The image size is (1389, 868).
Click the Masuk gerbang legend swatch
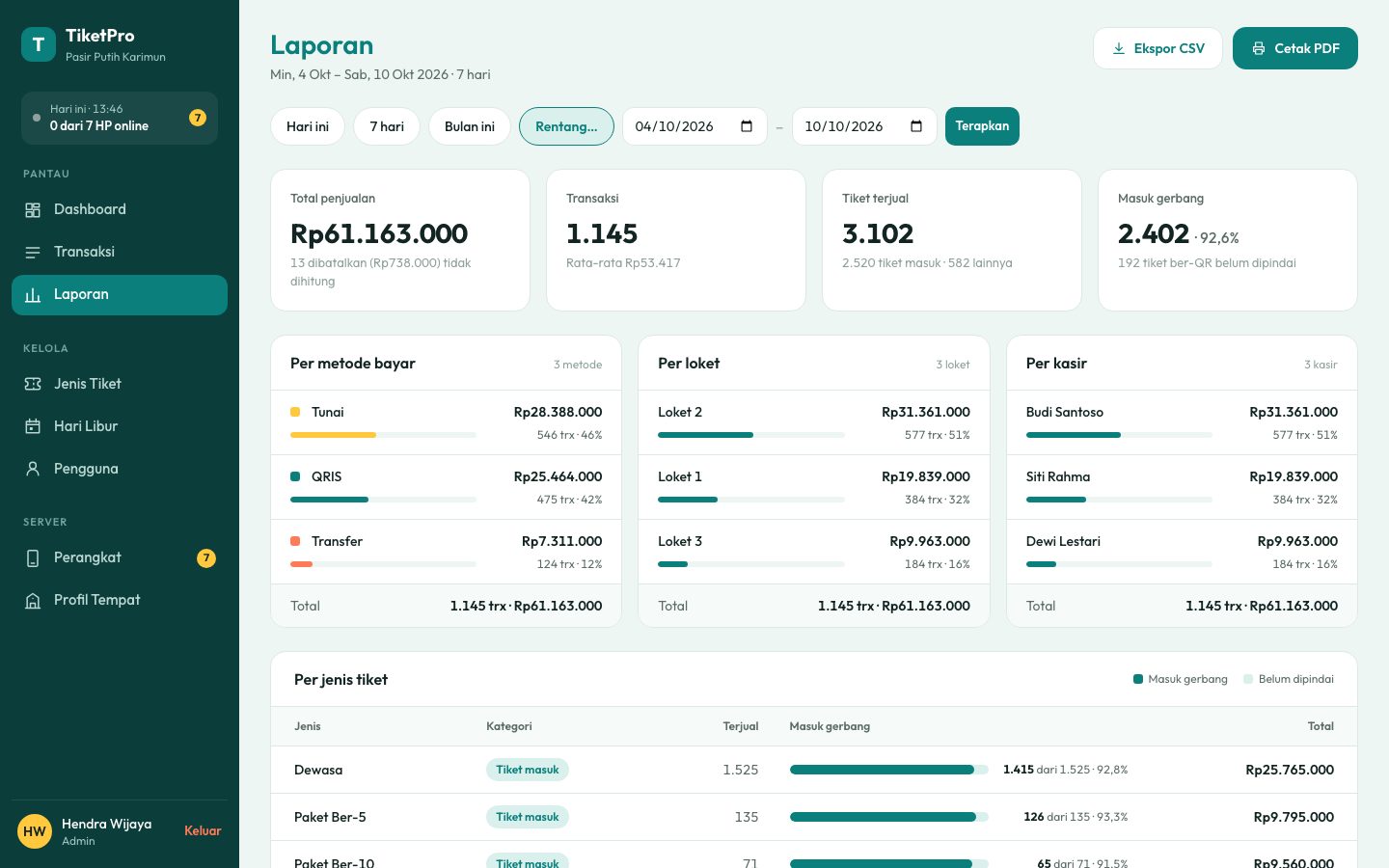click(x=1138, y=679)
